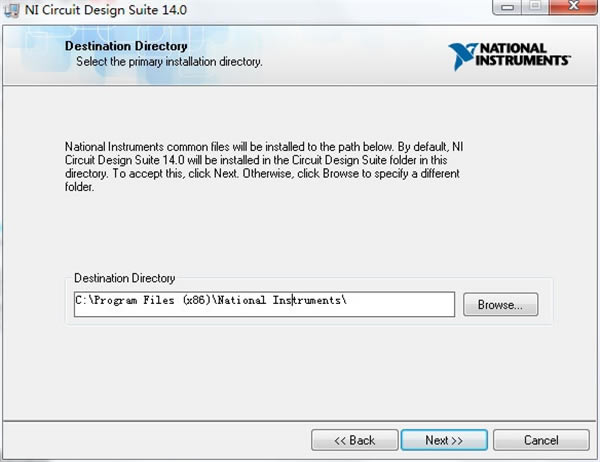Minimize the NI Circuit Design Suite window
Image resolution: width=600 pixels, height=462 pixels.
pyautogui.click(x=507, y=9)
